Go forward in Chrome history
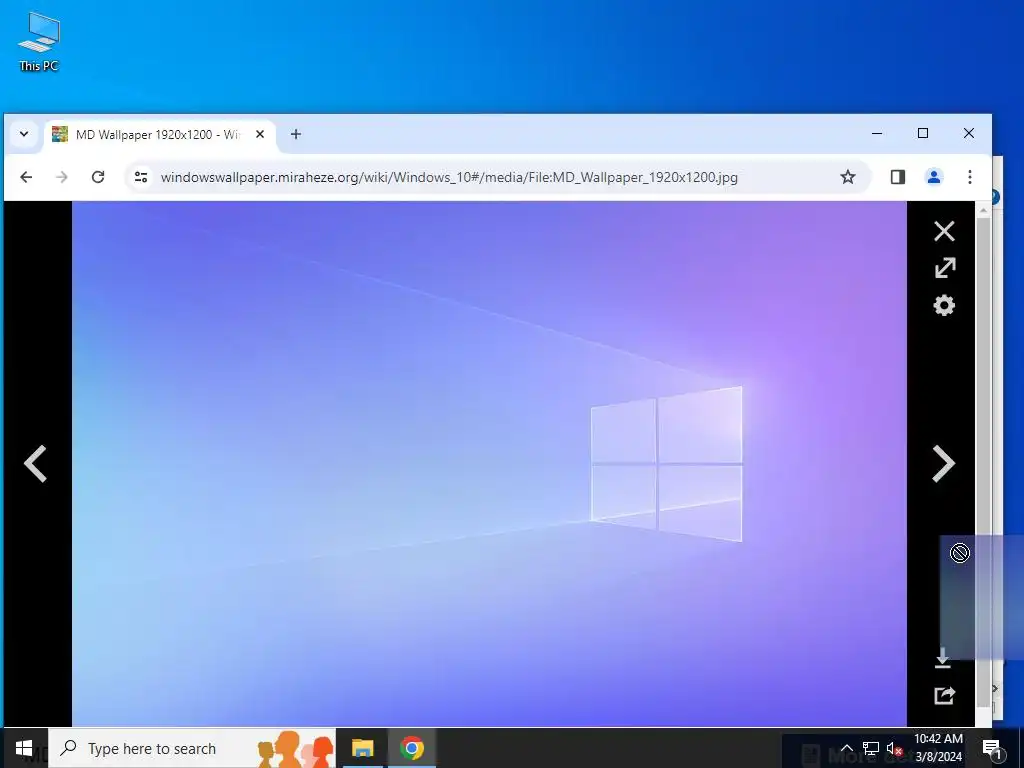 click(x=61, y=177)
